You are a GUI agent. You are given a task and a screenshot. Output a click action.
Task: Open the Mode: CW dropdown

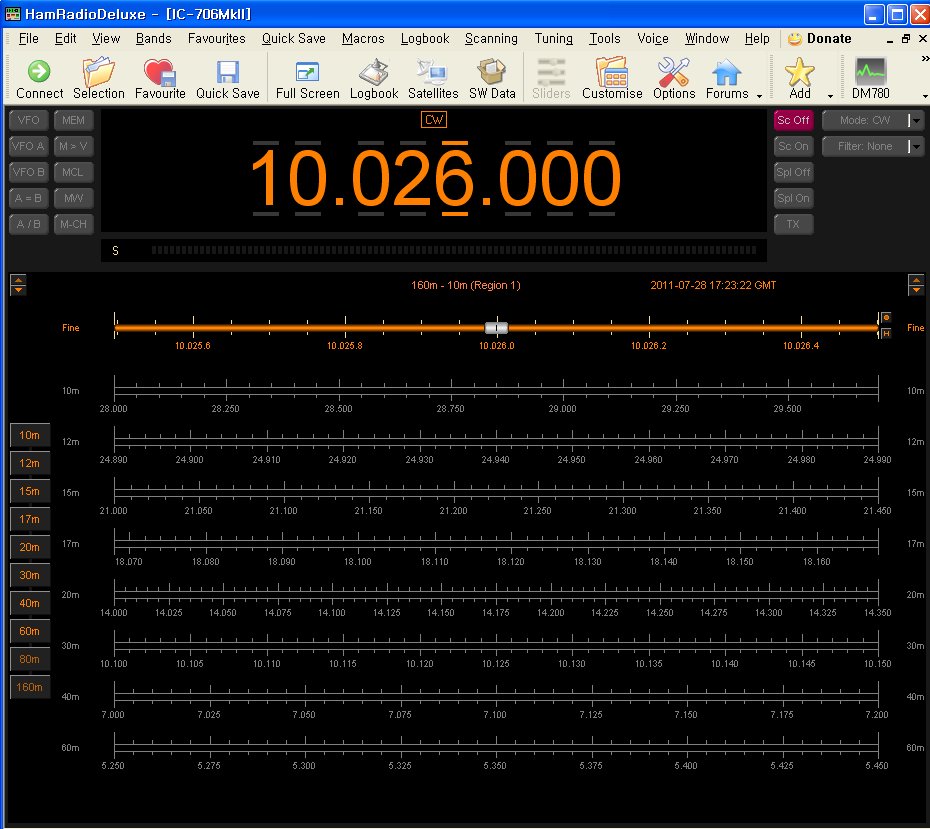tap(872, 120)
